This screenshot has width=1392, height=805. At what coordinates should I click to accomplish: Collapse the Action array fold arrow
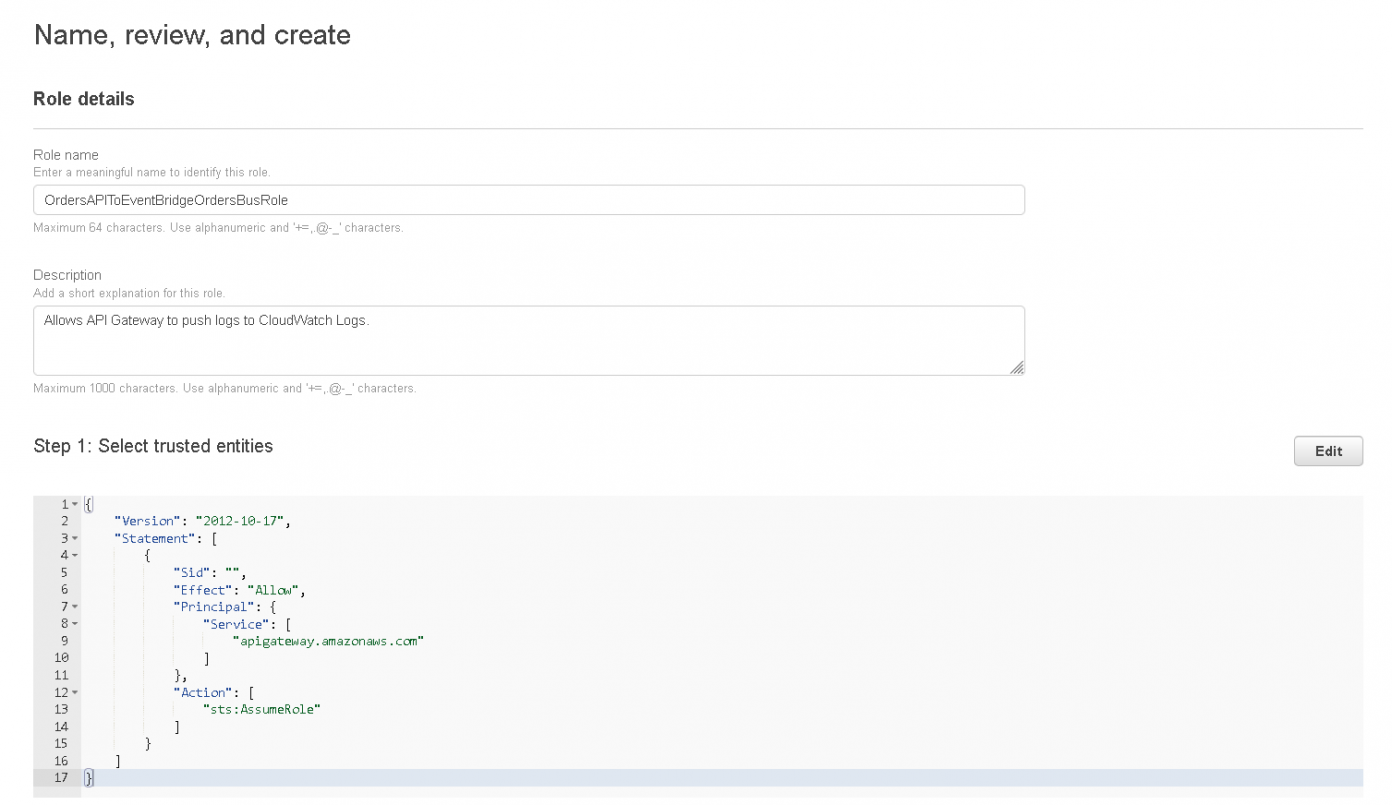pos(75,693)
